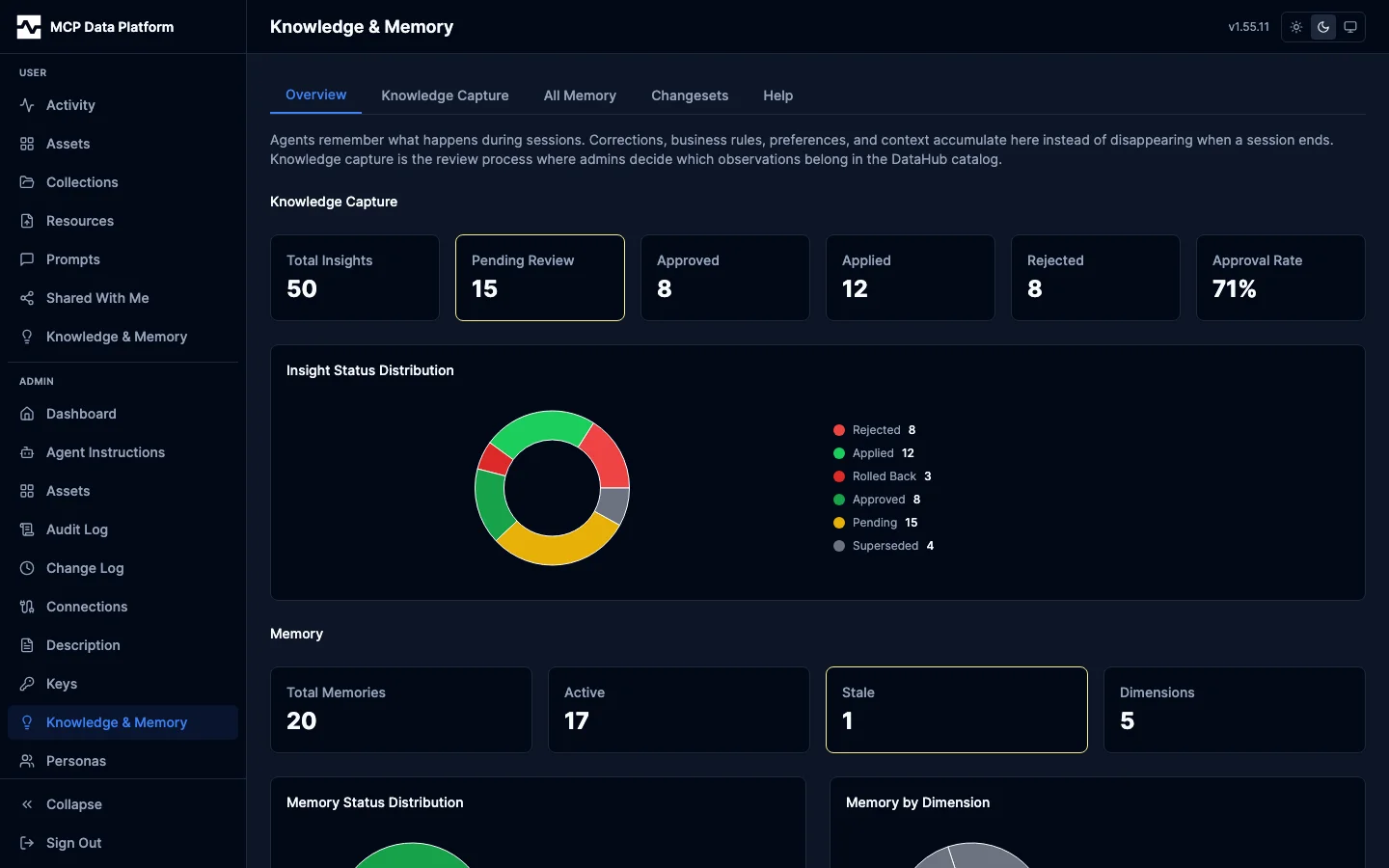The height and width of the screenshot is (868, 1389).
Task: Click the Connections plug icon
Action: tap(27, 607)
